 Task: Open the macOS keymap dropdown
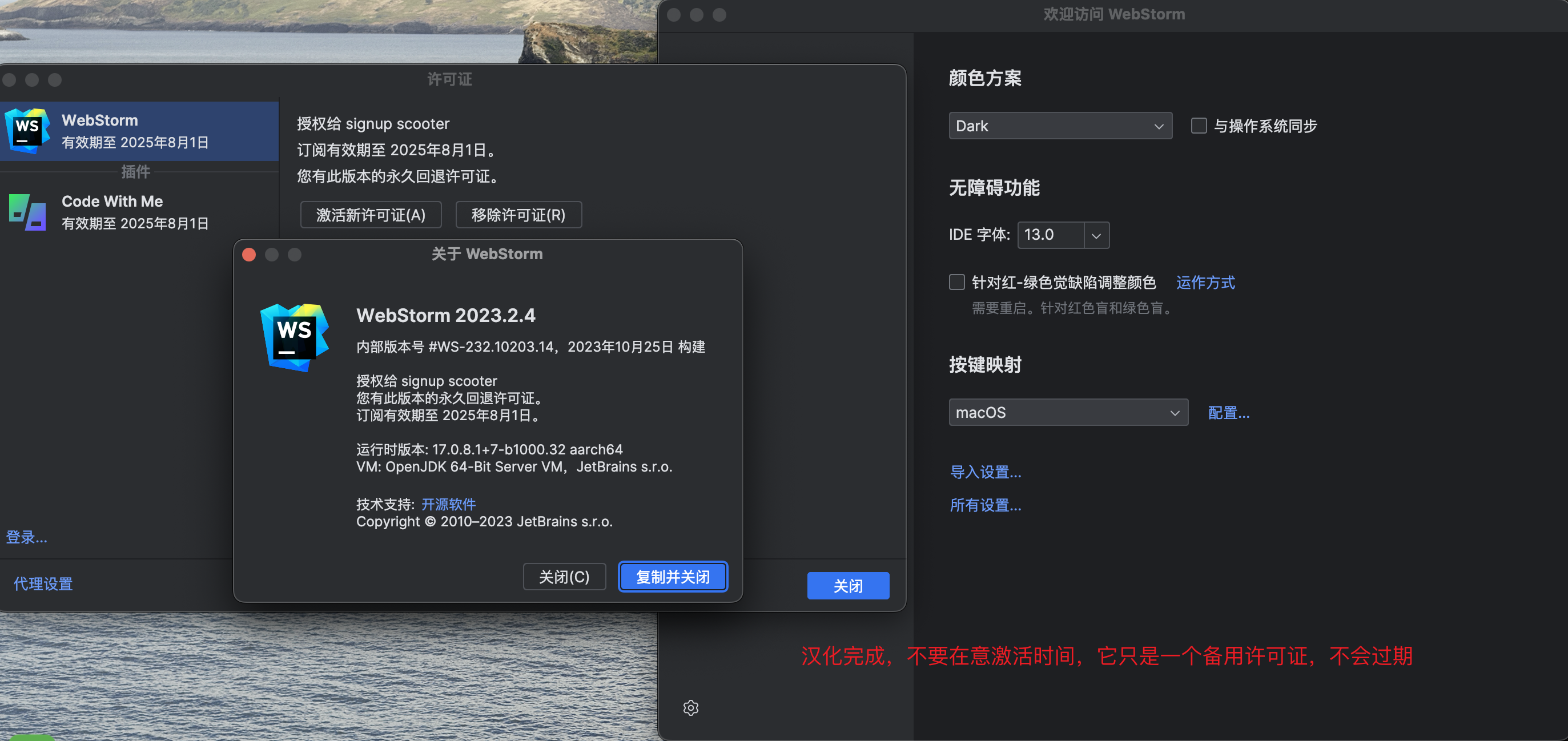click(1068, 413)
